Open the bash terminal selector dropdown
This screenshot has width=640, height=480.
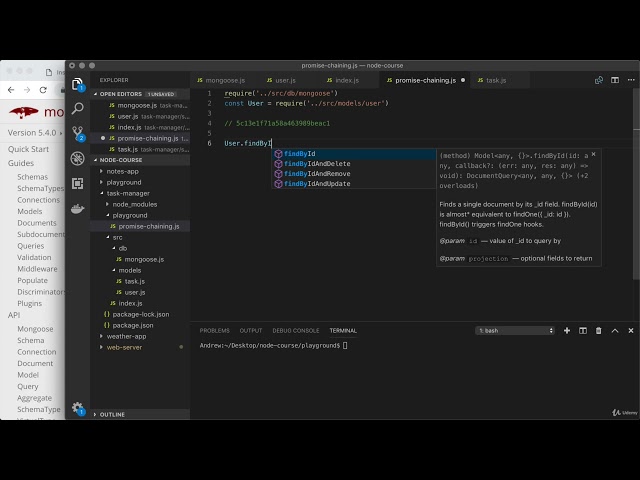515,331
